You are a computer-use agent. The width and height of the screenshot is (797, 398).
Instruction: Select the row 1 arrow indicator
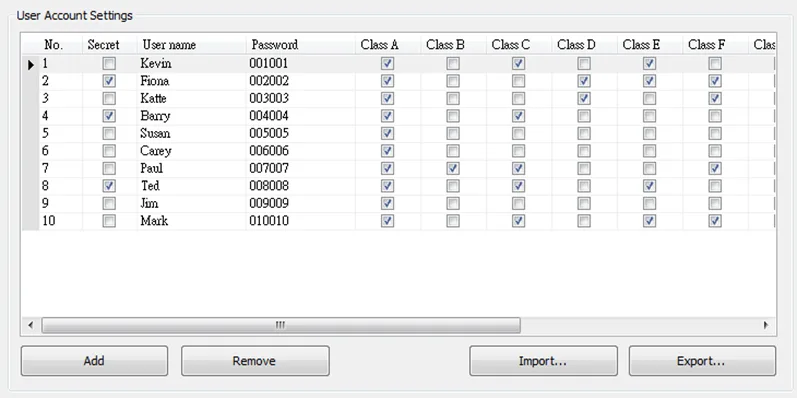tap(30, 64)
